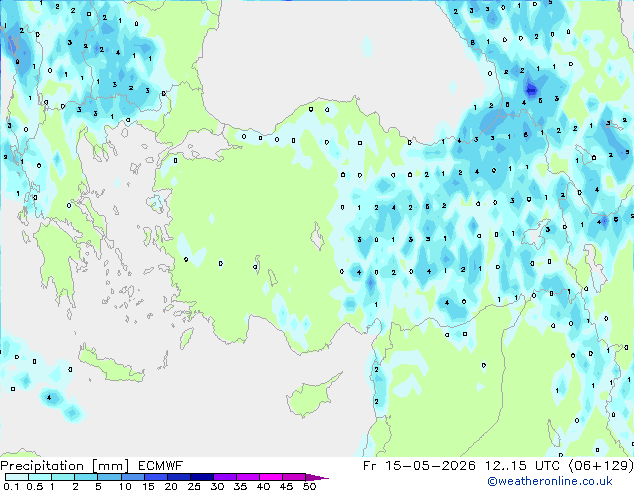Select the 35–40 mm violet legend box
The image size is (634, 490).
coord(248,477)
